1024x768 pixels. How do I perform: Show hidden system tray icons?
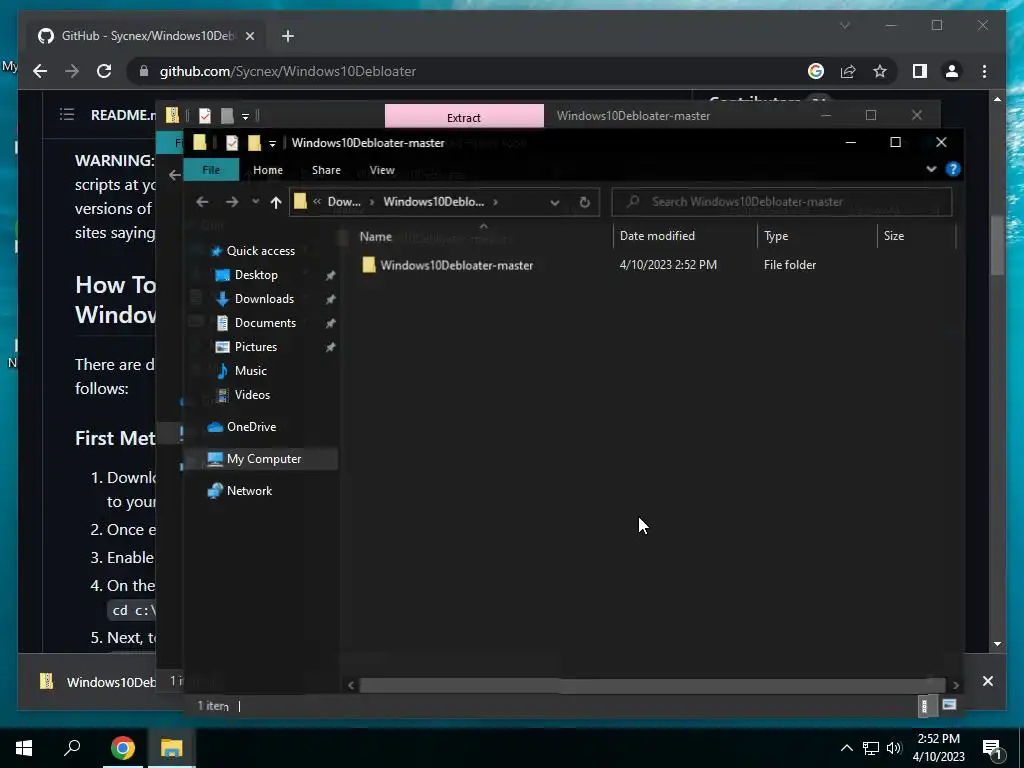[846, 748]
